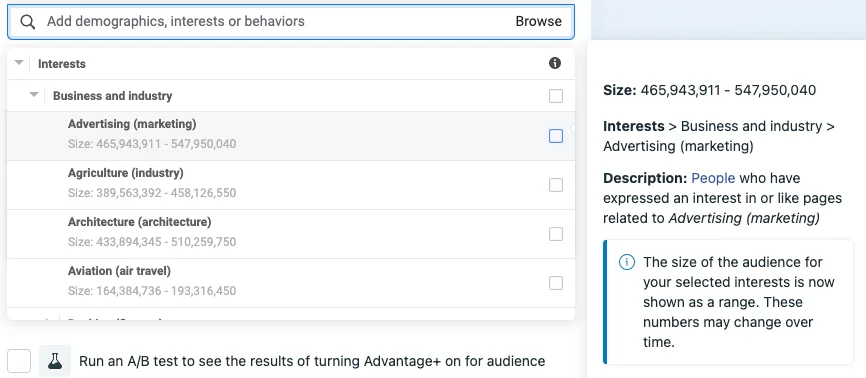This screenshot has height=378, width=866.
Task: Open the Interests info icon
Action: [x=555, y=63]
